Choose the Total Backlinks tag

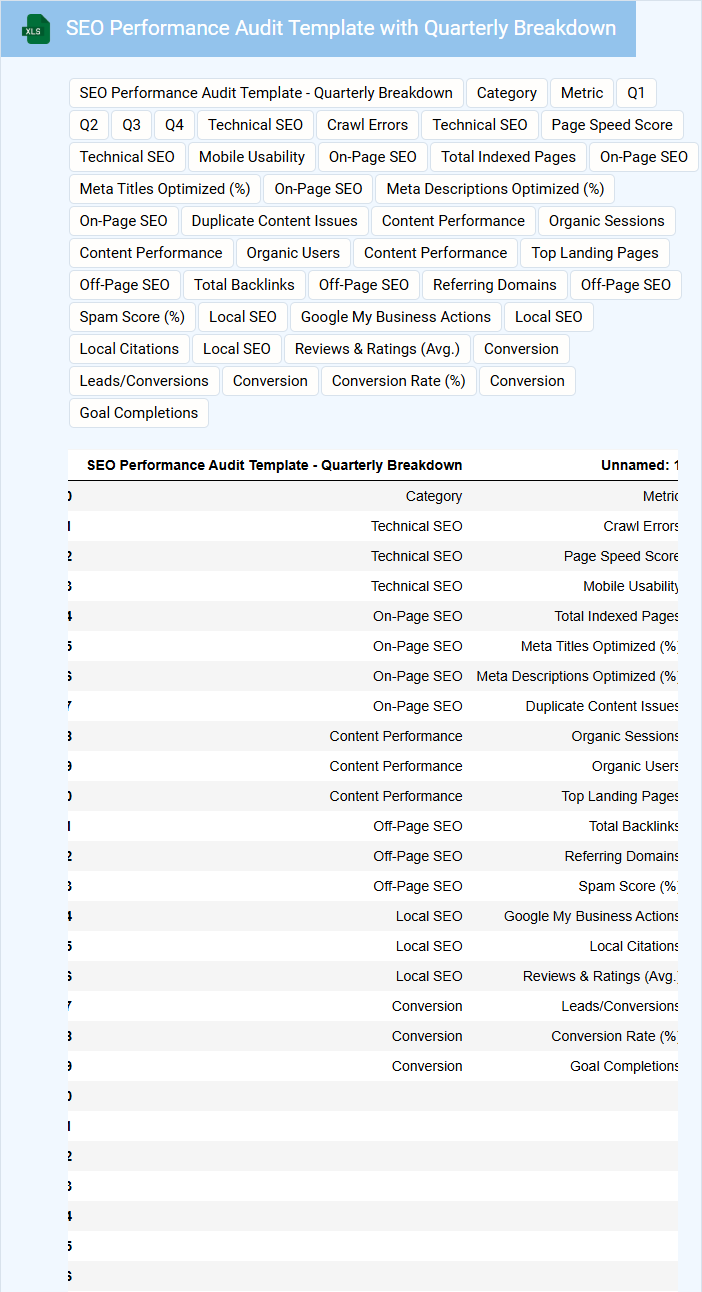click(244, 285)
